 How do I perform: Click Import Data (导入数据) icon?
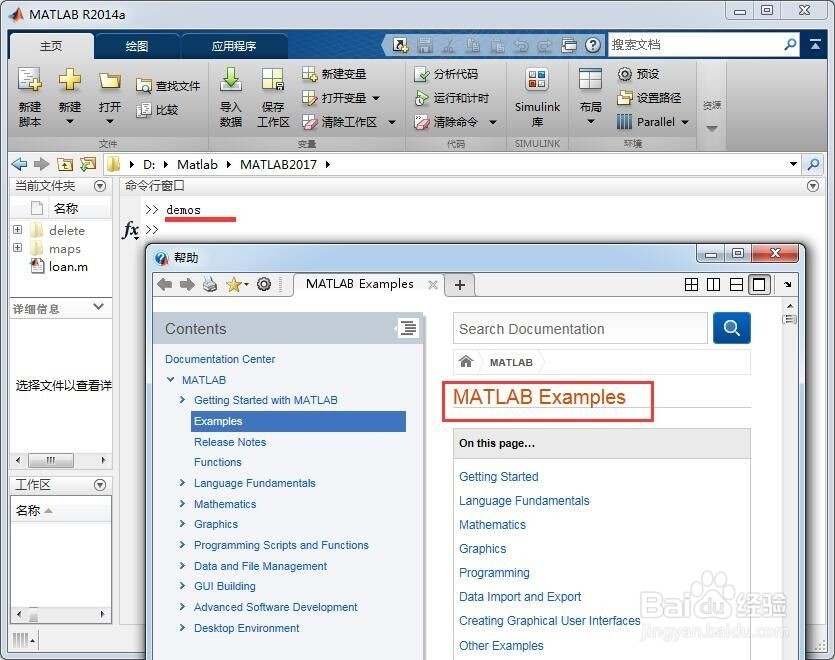click(231, 79)
